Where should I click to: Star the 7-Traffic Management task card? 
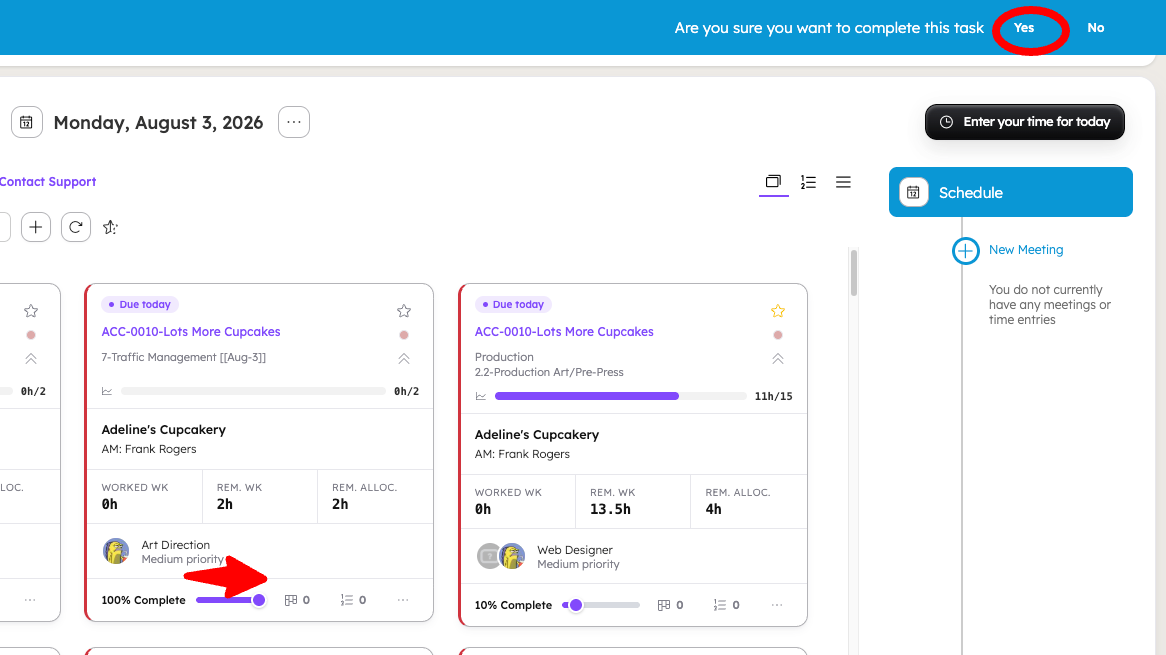[404, 311]
